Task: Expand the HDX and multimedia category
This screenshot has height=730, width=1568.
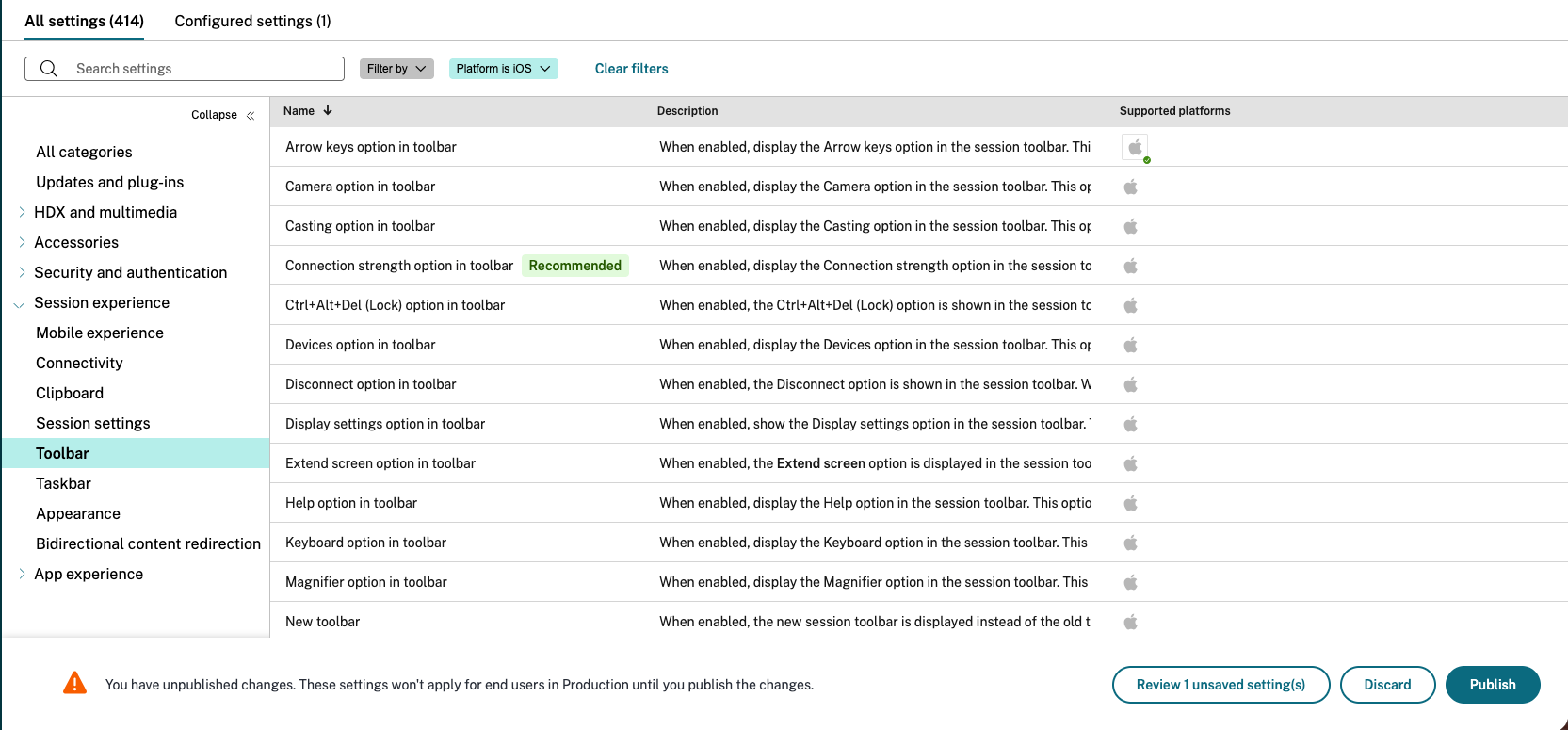Action: [x=22, y=212]
